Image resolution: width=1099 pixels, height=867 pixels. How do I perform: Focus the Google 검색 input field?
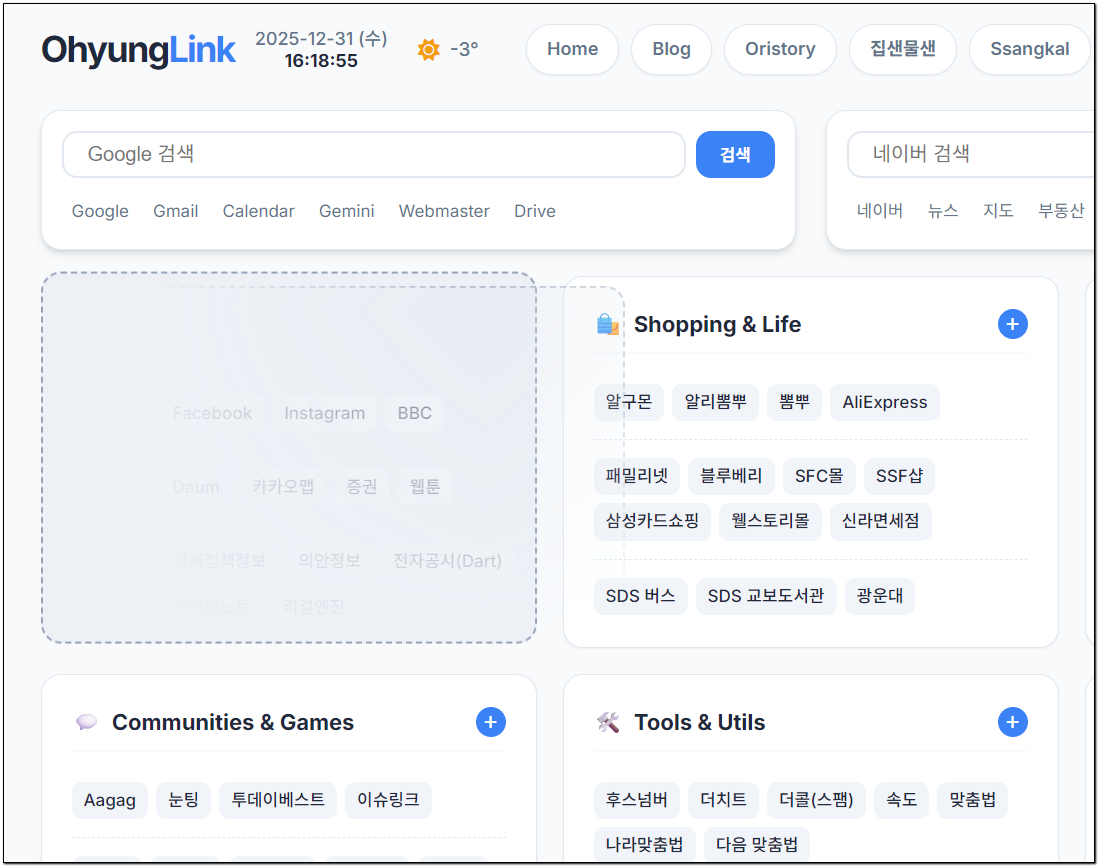coord(373,154)
